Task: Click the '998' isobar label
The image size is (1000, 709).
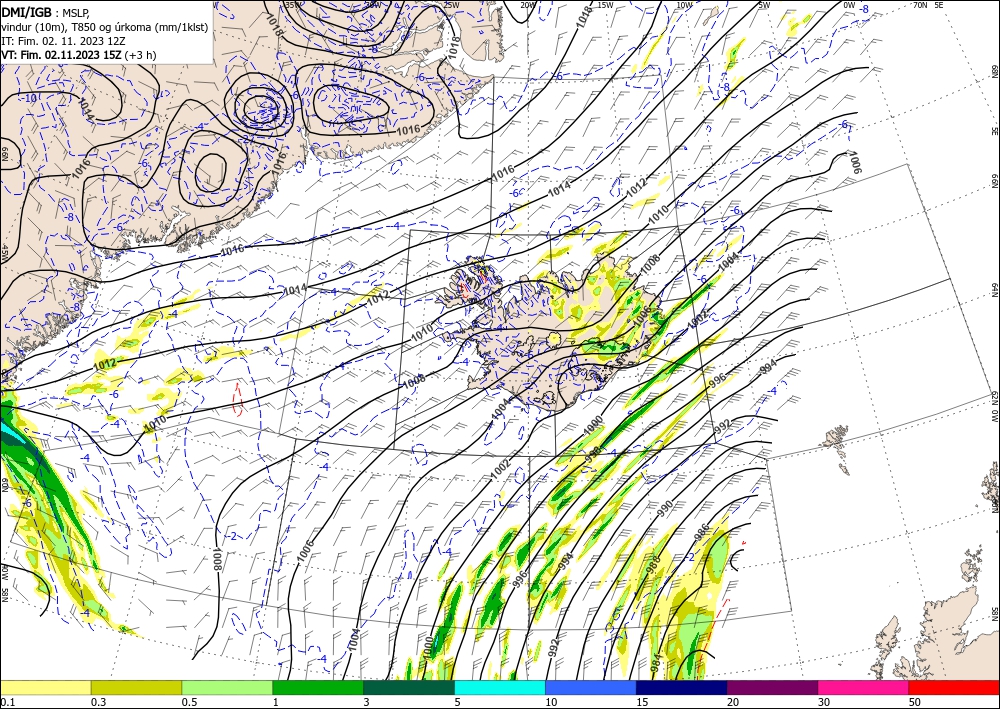Action: pyautogui.click(x=592, y=454)
